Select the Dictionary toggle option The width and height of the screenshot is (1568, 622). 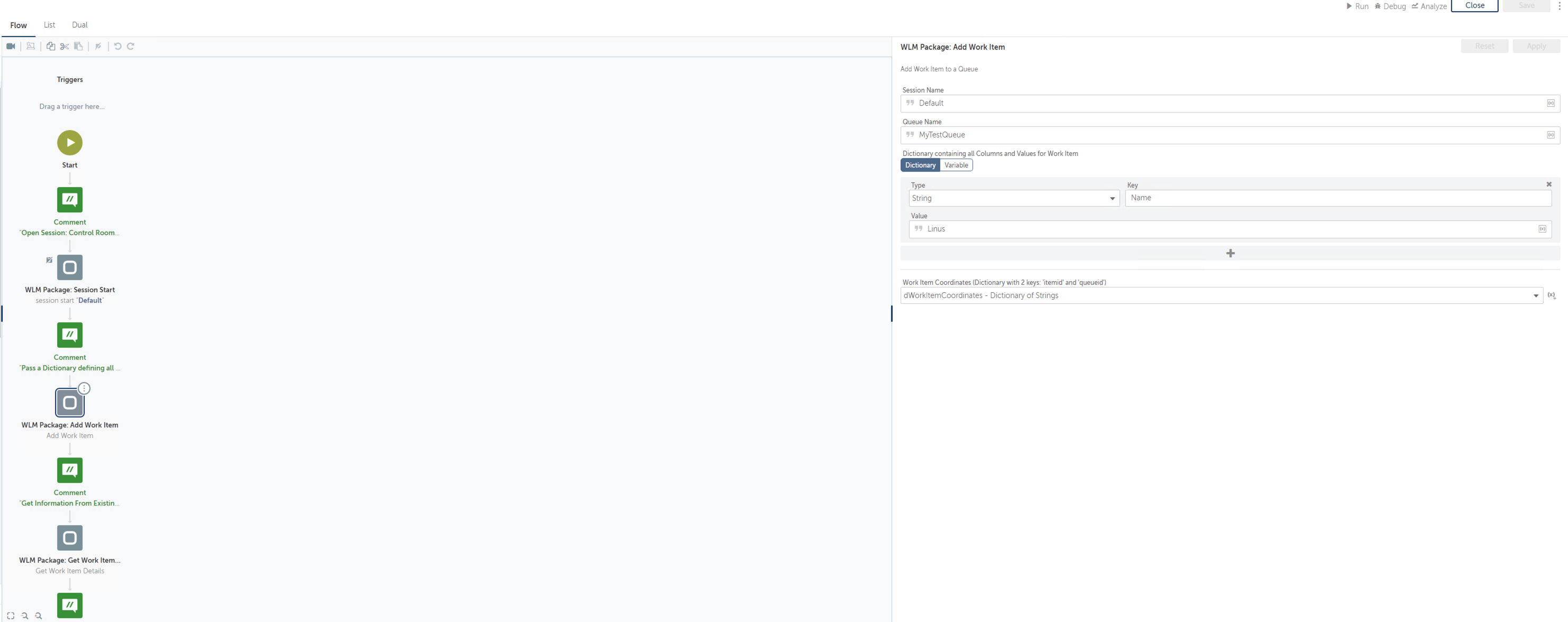tap(920, 165)
